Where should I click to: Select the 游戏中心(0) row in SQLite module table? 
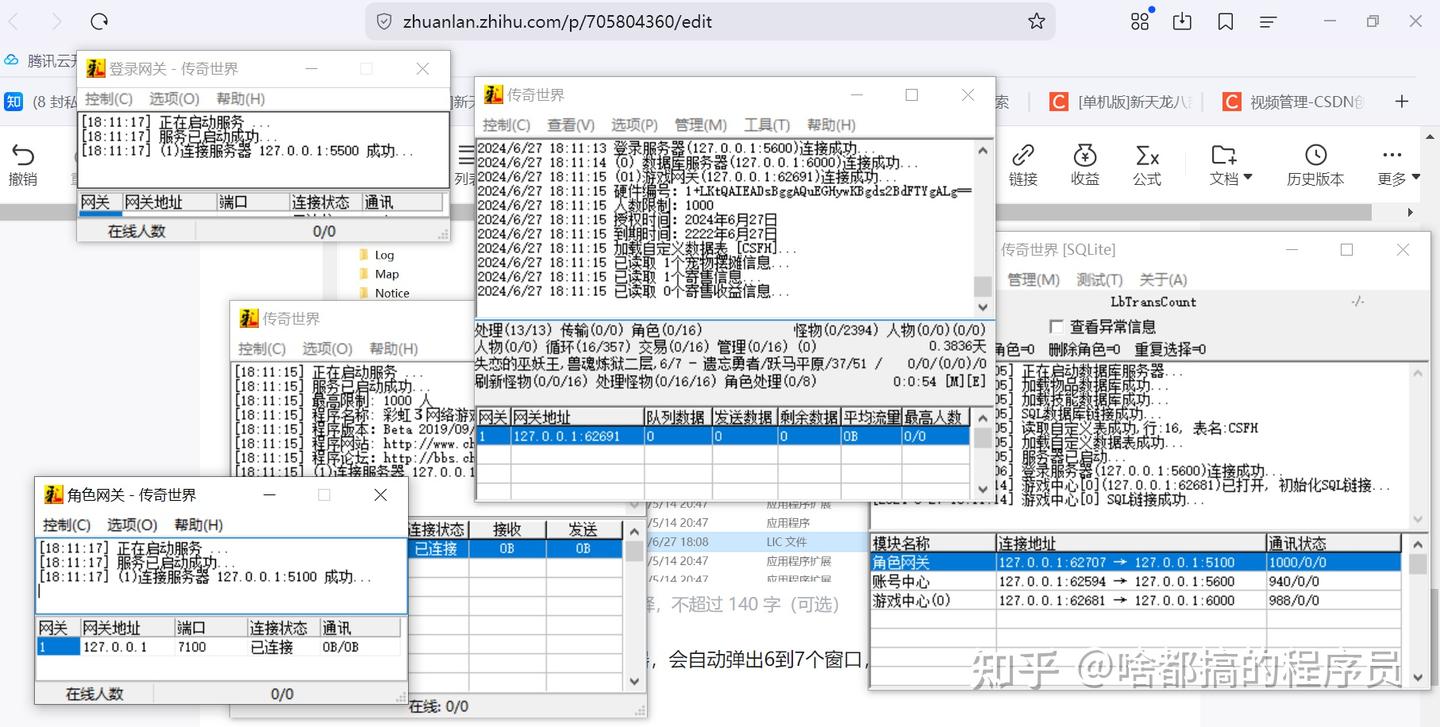1135,600
